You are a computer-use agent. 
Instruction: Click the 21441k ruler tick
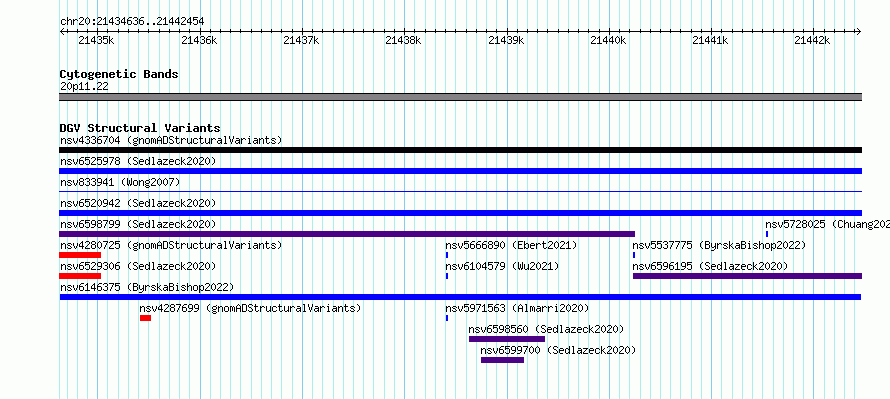(711, 40)
